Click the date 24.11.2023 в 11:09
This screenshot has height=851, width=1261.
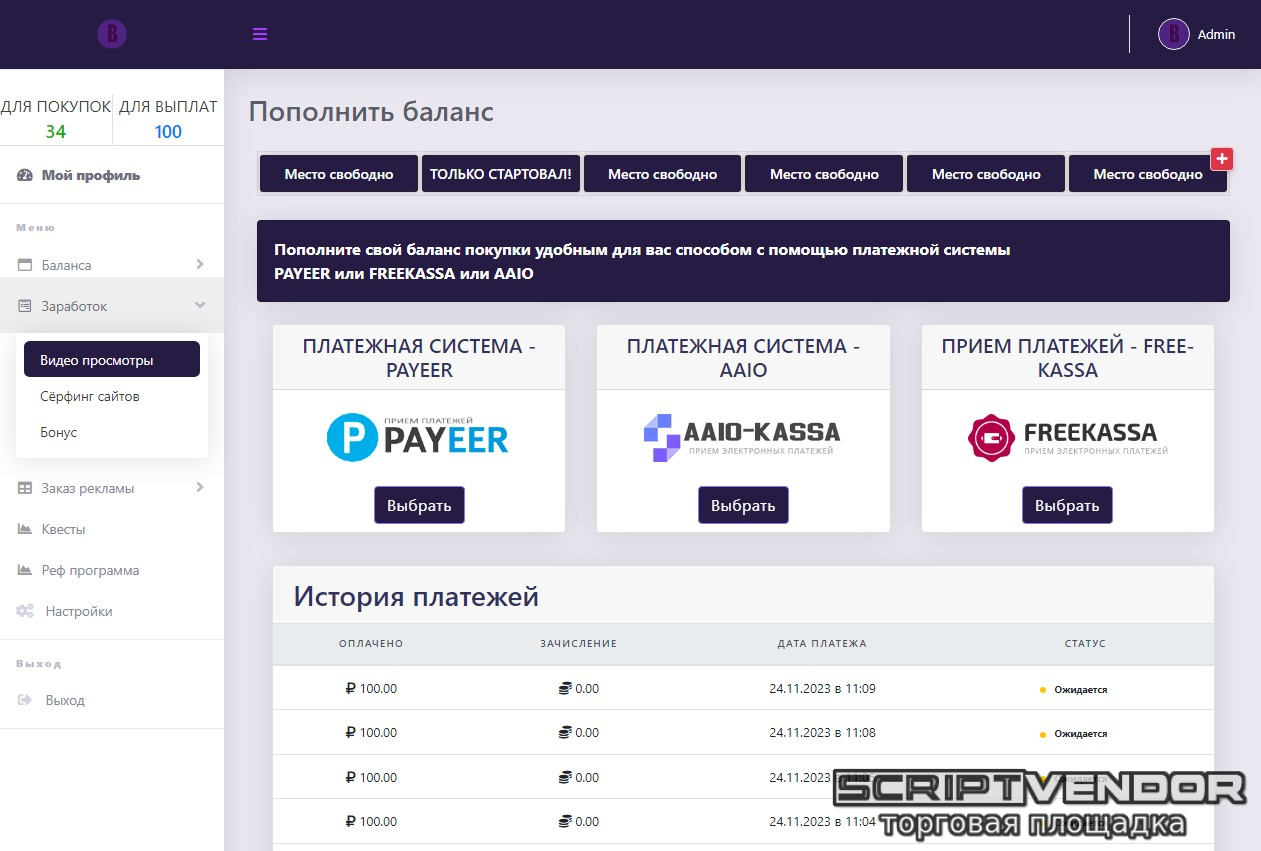[x=822, y=688]
